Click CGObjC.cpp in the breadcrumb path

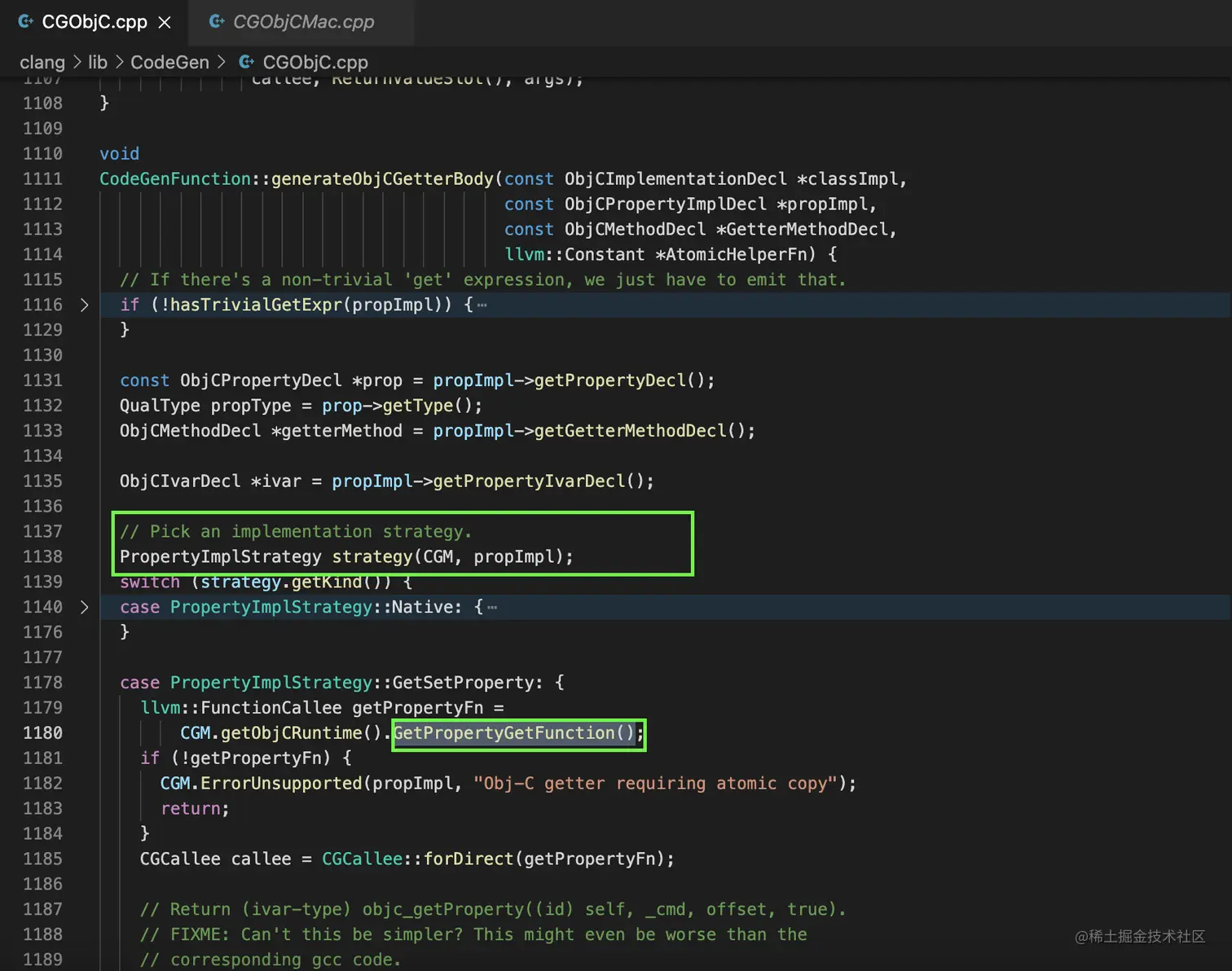click(316, 61)
